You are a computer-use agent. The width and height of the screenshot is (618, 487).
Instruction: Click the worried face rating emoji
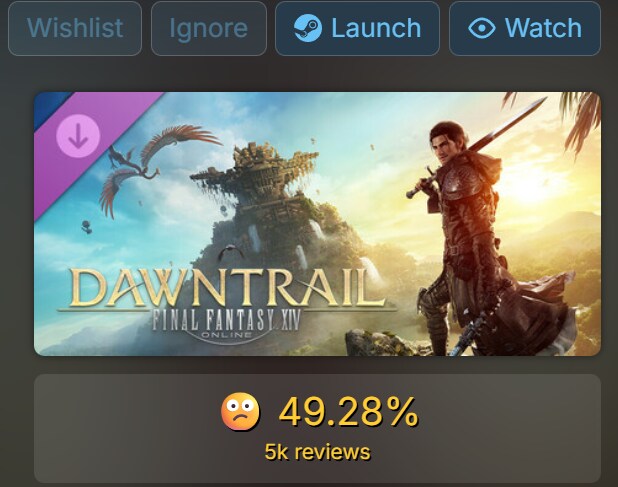[x=240, y=412]
